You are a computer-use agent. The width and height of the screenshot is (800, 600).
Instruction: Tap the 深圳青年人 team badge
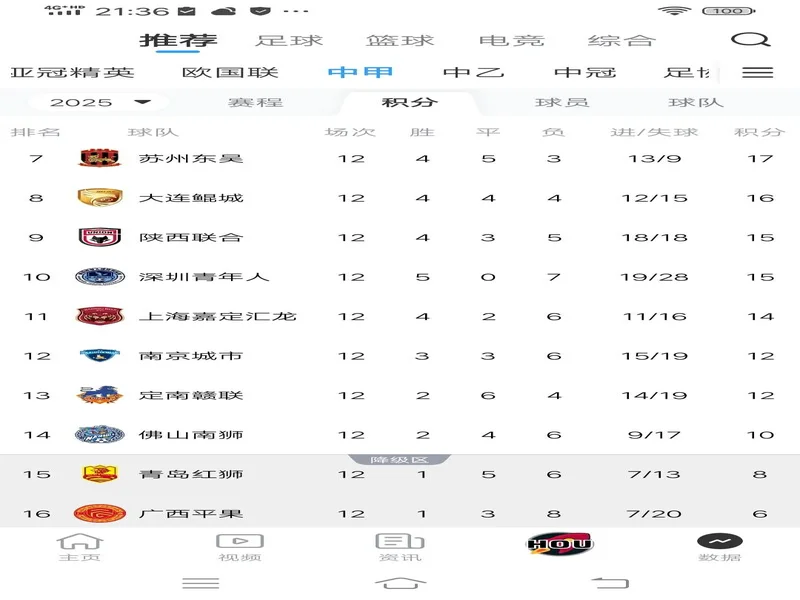[x=99, y=277]
